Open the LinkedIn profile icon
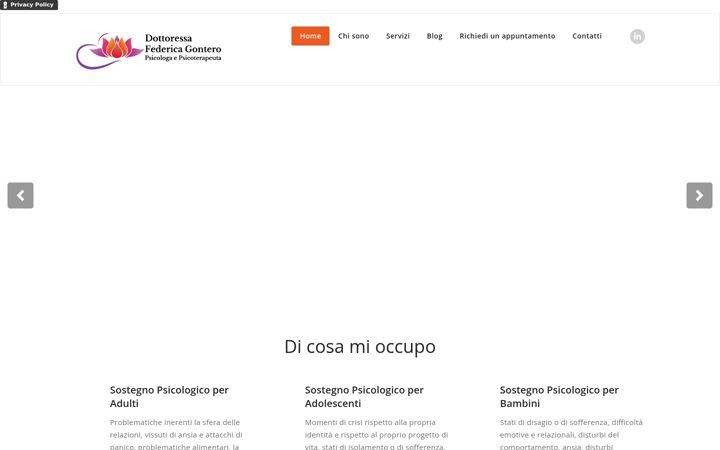This screenshot has width=720, height=450. click(x=637, y=36)
